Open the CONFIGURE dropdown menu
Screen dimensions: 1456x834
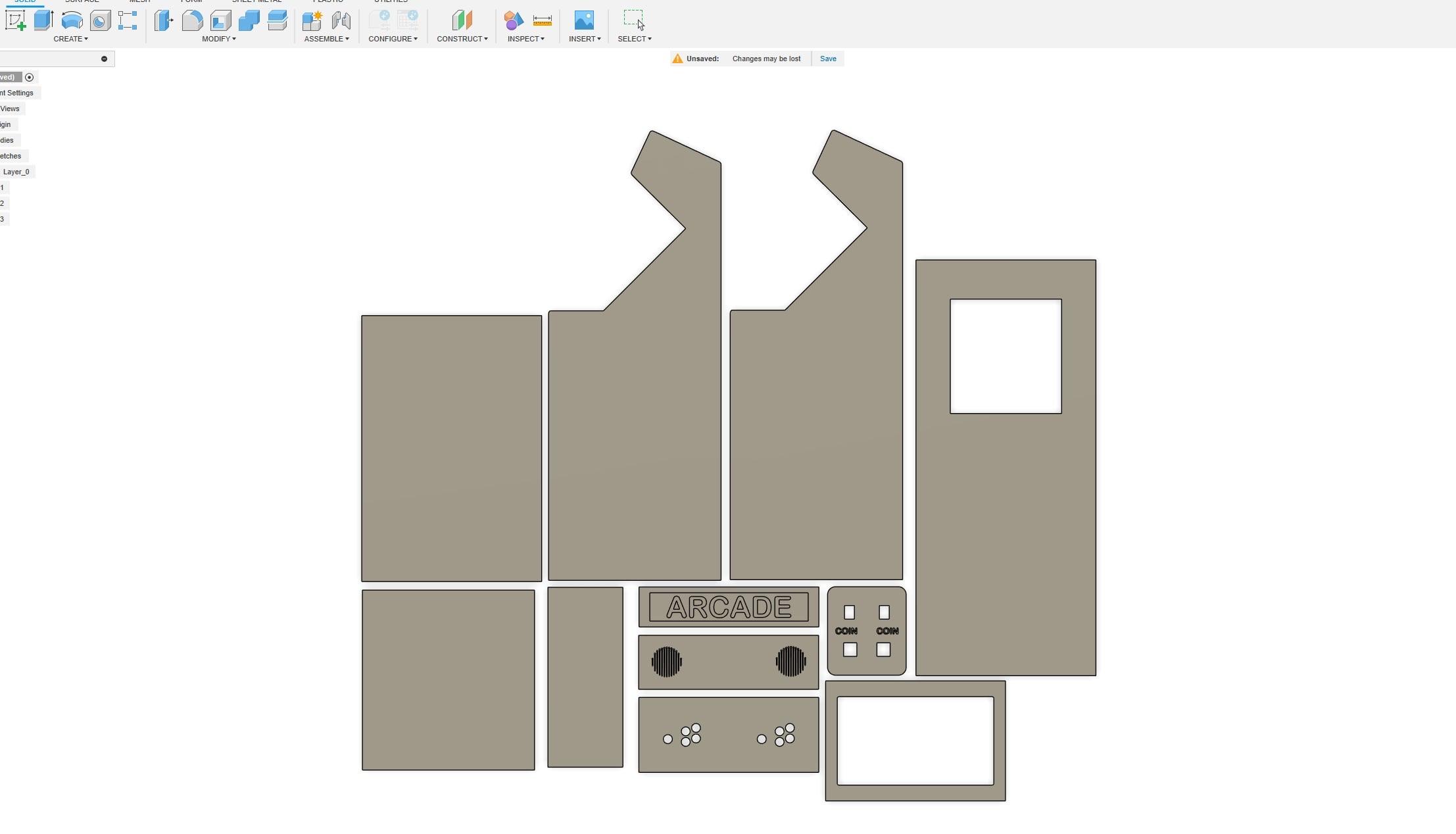tap(393, 39)
